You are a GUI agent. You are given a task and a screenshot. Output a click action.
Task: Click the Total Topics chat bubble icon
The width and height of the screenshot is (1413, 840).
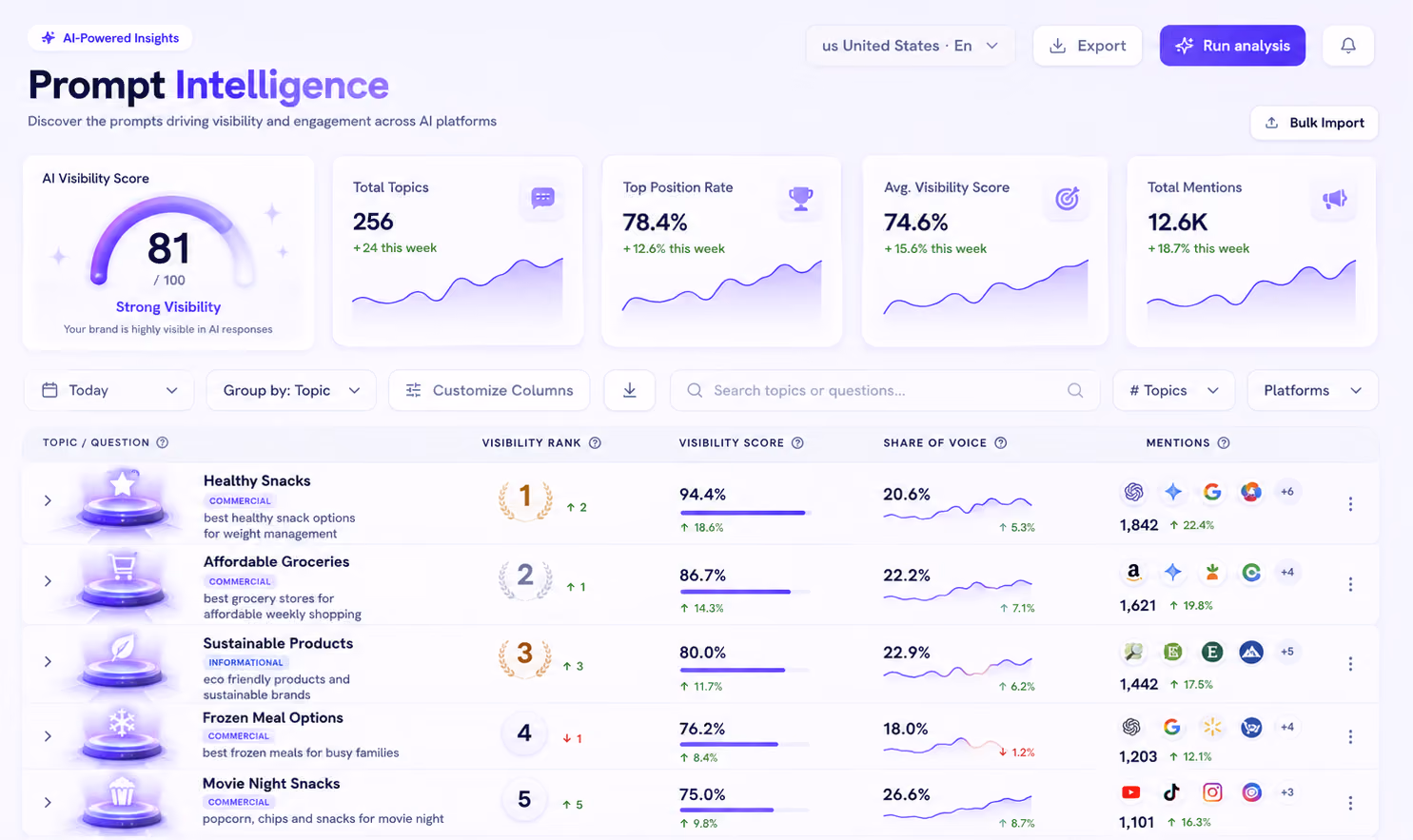click(x=542, y=198)
